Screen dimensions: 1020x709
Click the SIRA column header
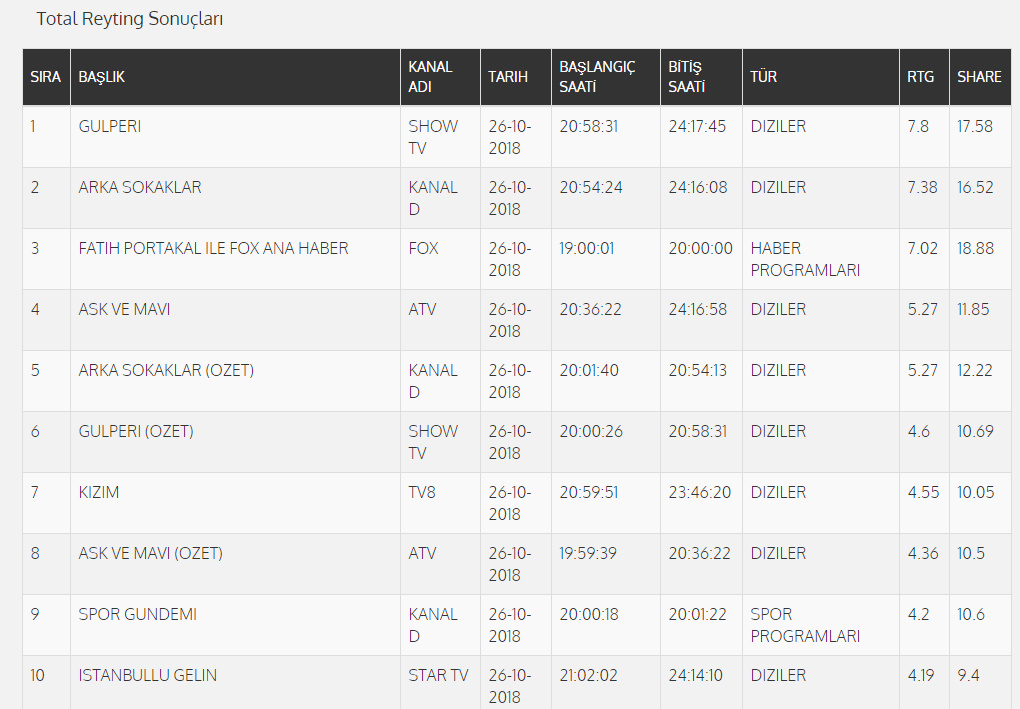tap(46, 77)
